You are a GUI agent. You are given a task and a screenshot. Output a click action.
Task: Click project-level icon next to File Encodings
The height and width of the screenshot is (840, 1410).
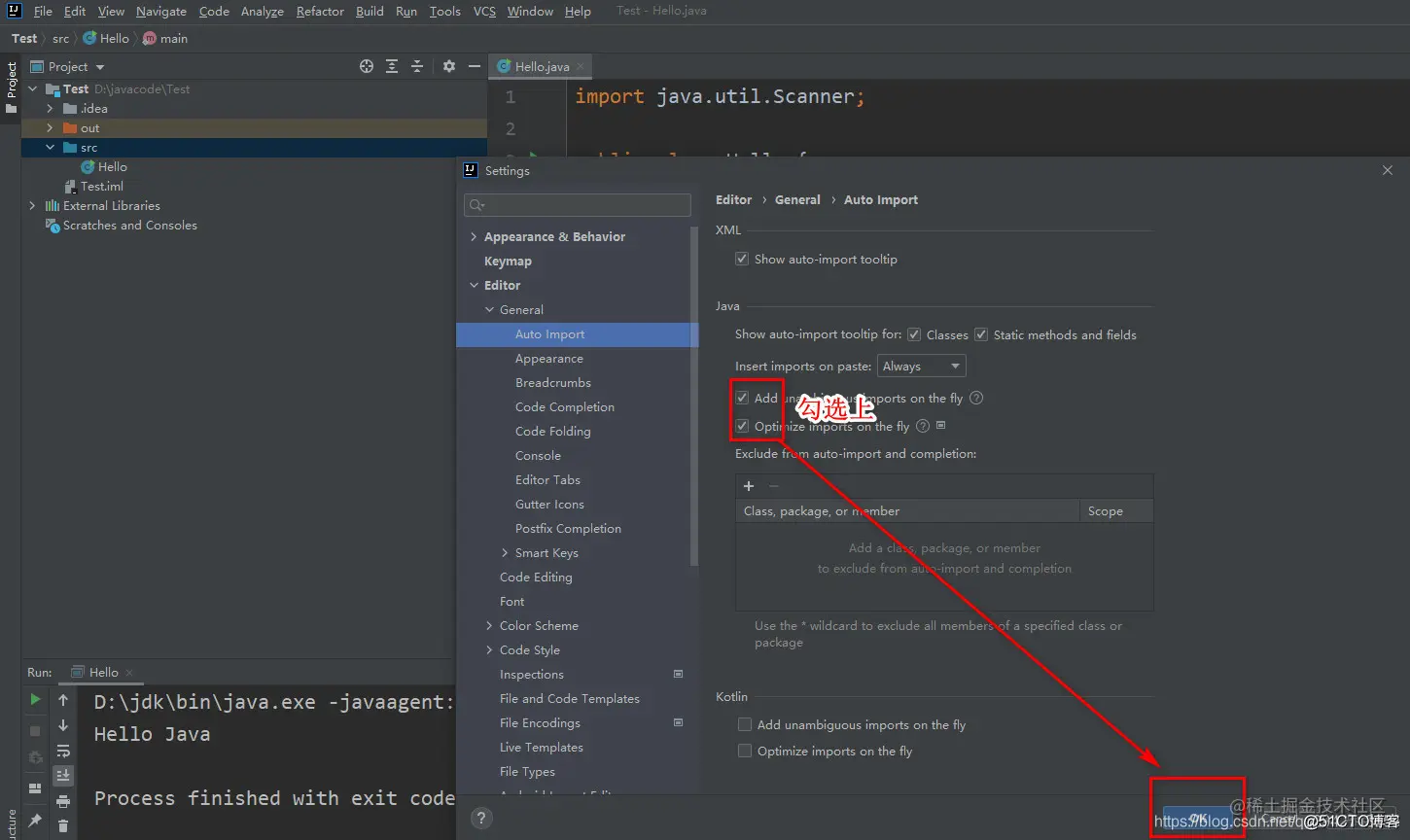coord(678,722)
